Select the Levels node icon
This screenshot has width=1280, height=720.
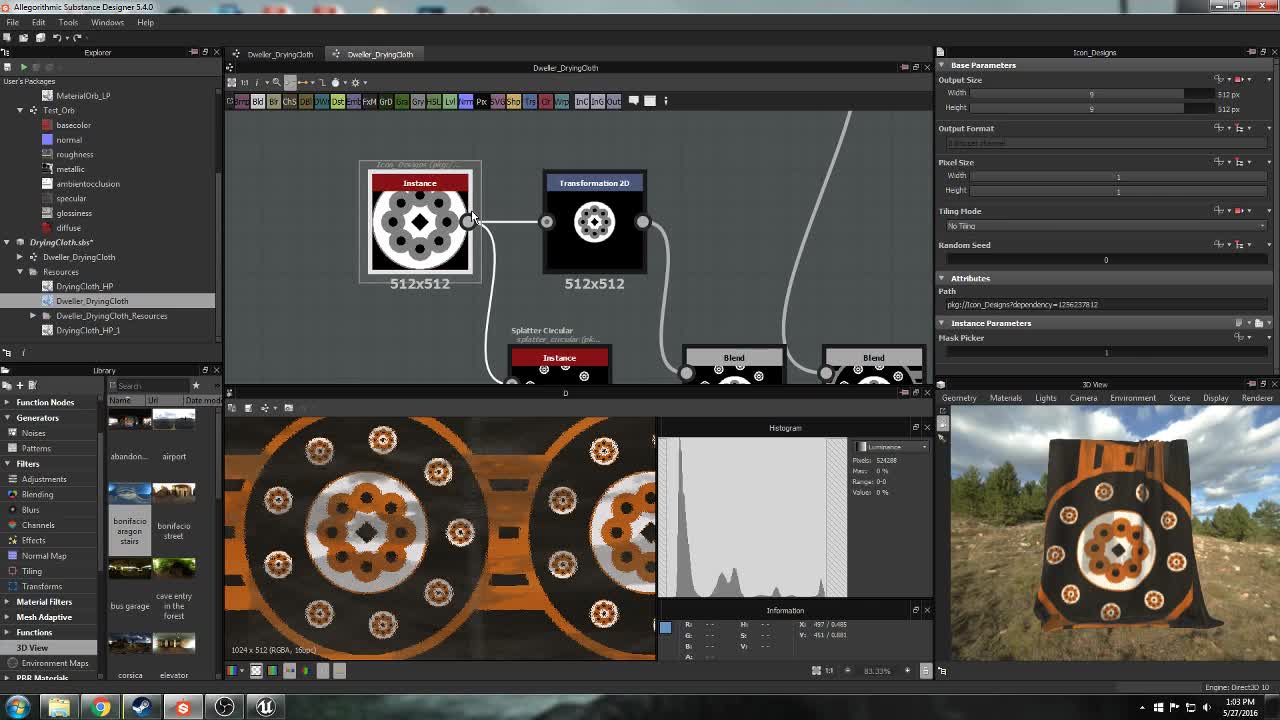449,101
